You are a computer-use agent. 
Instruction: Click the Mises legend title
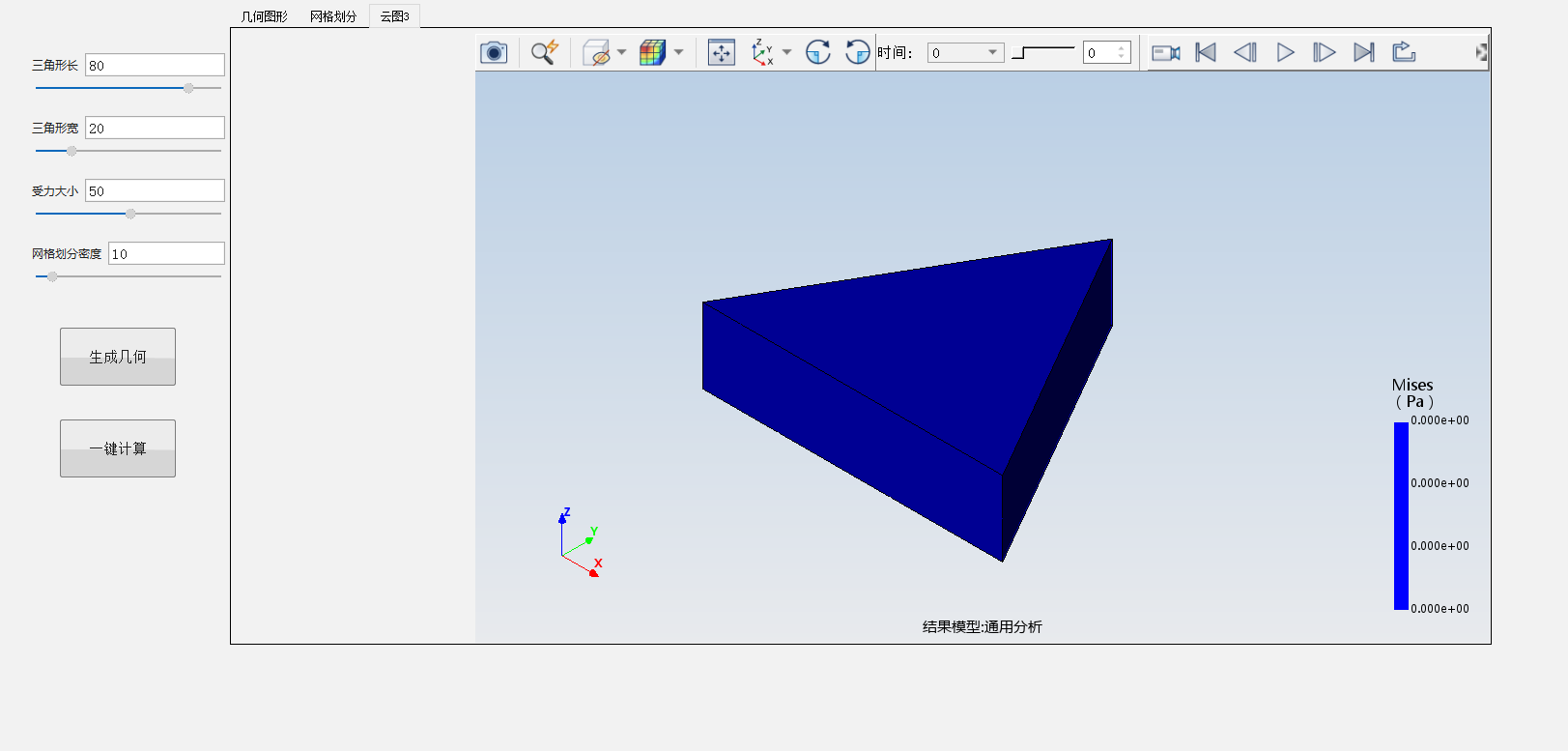[x=1412, y=392]
